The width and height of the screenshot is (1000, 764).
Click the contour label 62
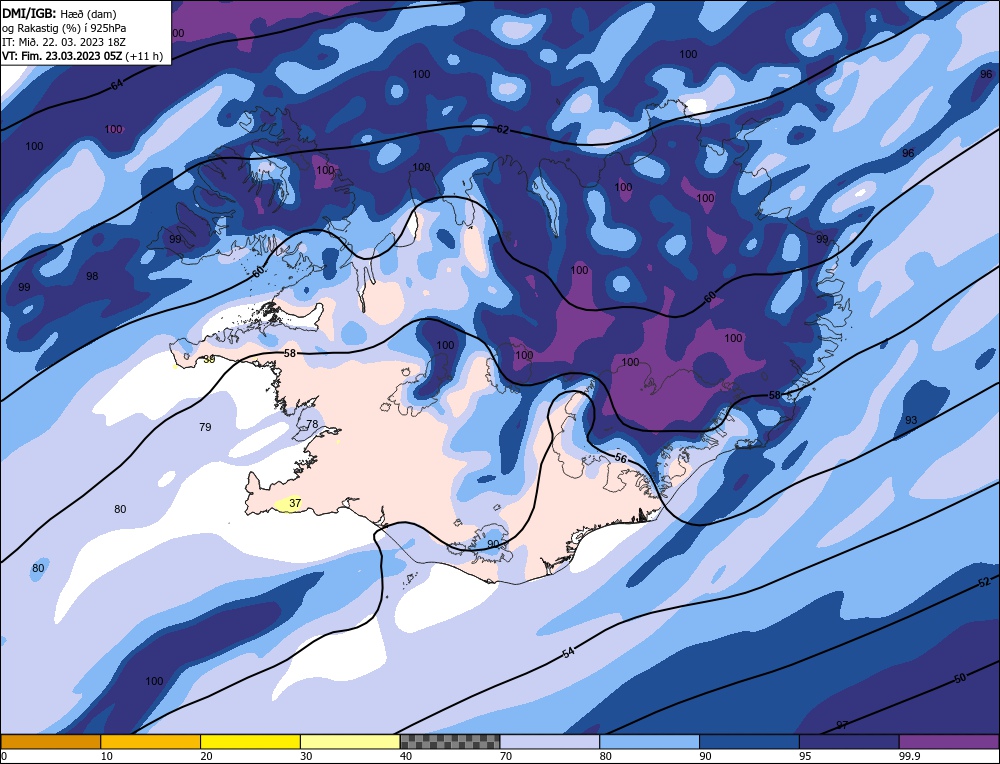[x=503, y=129]
